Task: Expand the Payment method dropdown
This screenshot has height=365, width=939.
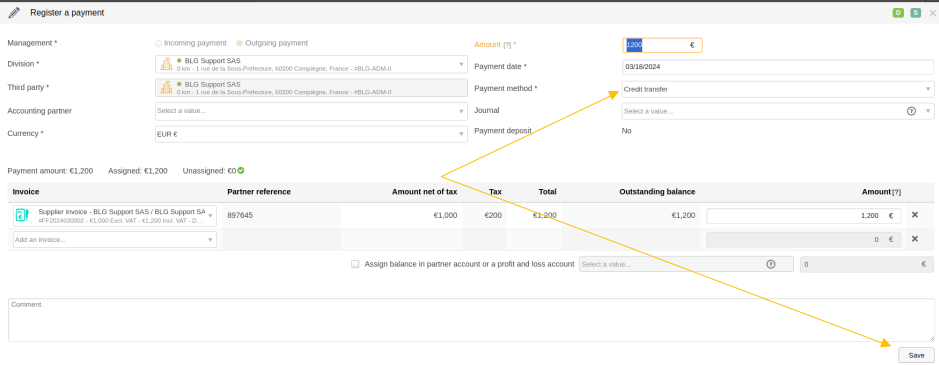Action: pyautogui.click(x=778, y=89)
